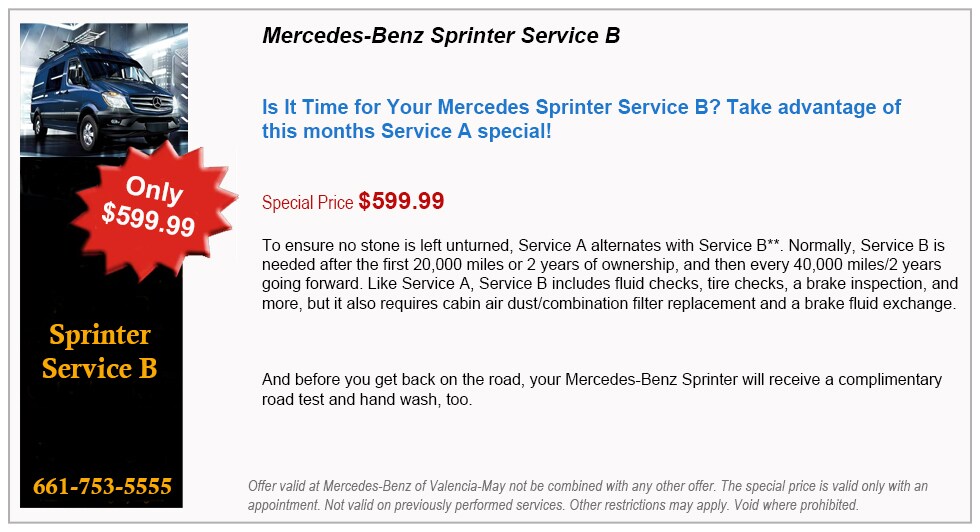This screenshot has width=980, height=532.
Task: Click the Special Price label
Action: click(x=308, y=203)
